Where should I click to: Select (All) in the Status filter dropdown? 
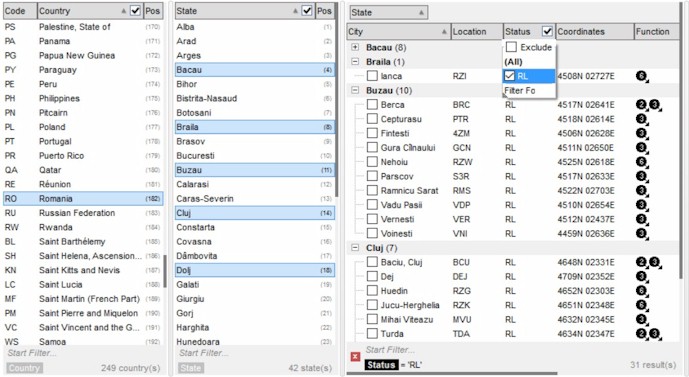(529, 62)
